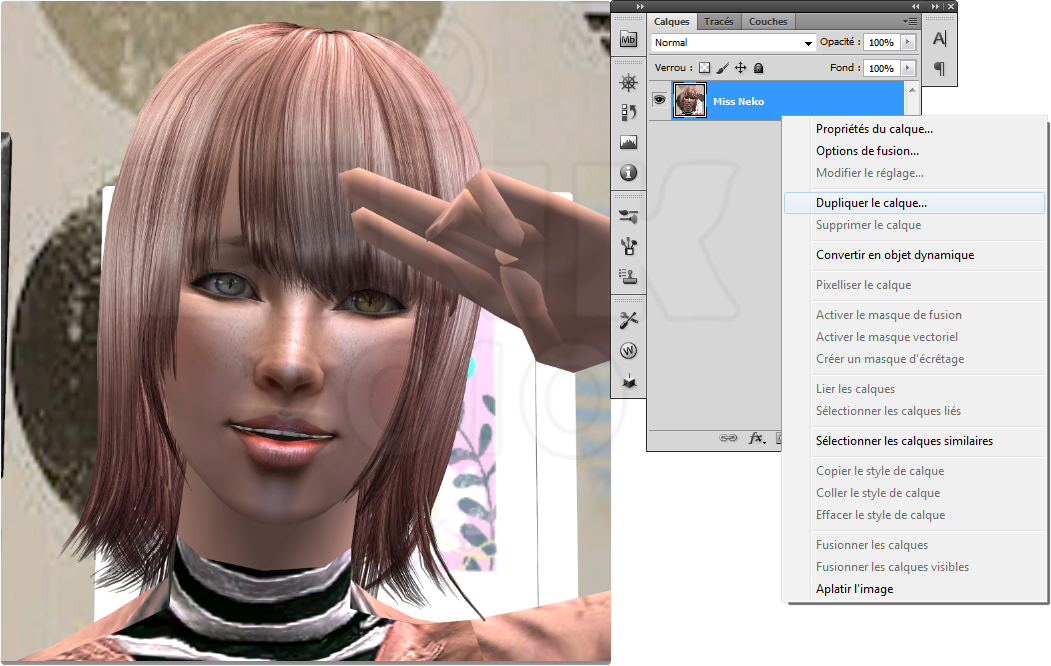
Task: Open the Mini Bridge panel icon
Action: [x=628, y=40]
